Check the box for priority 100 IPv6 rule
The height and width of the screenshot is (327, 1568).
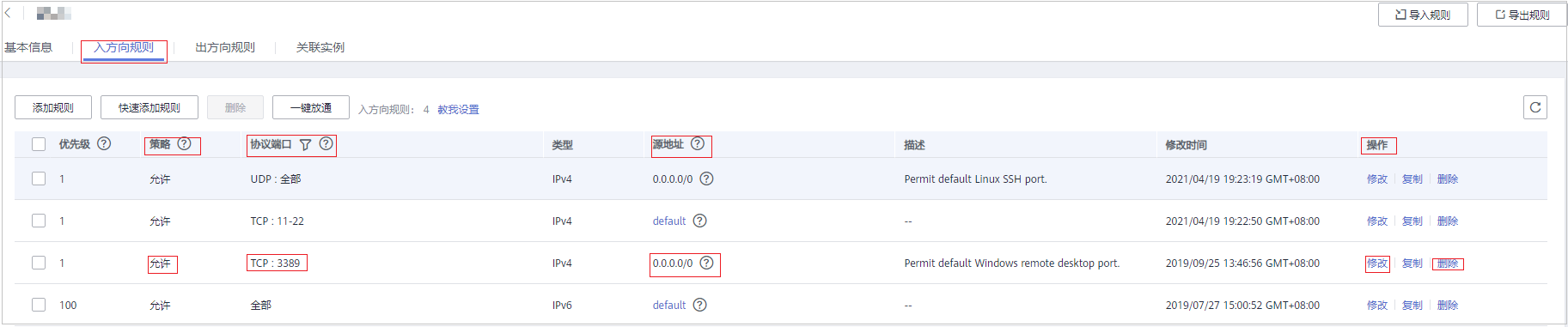coord(39,305)
